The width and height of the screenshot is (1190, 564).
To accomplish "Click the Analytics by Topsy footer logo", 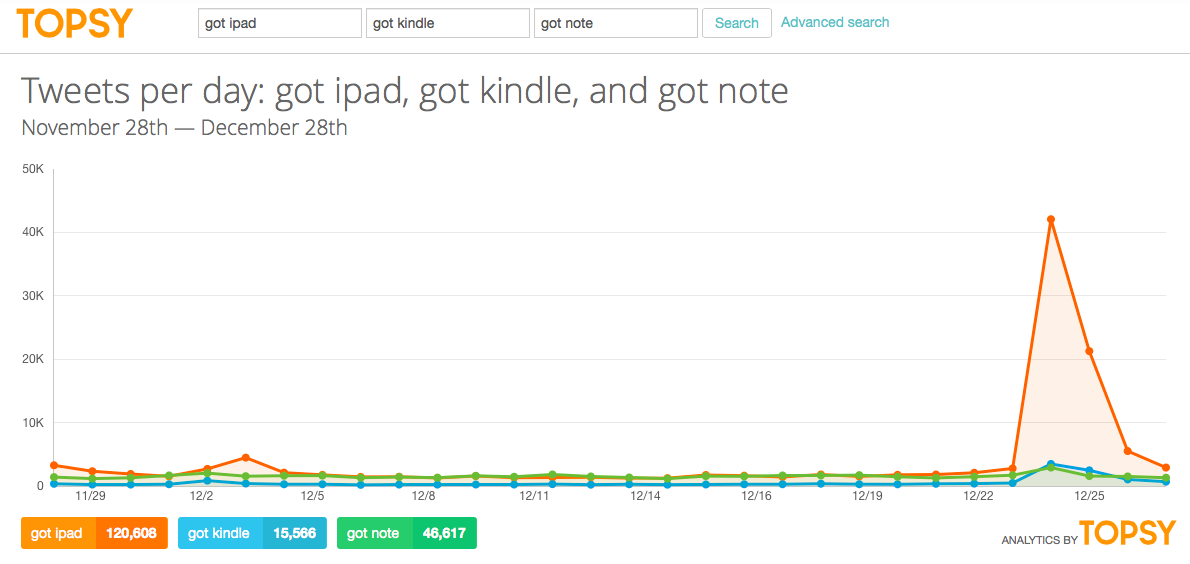I will click(x=1088, y=534).
